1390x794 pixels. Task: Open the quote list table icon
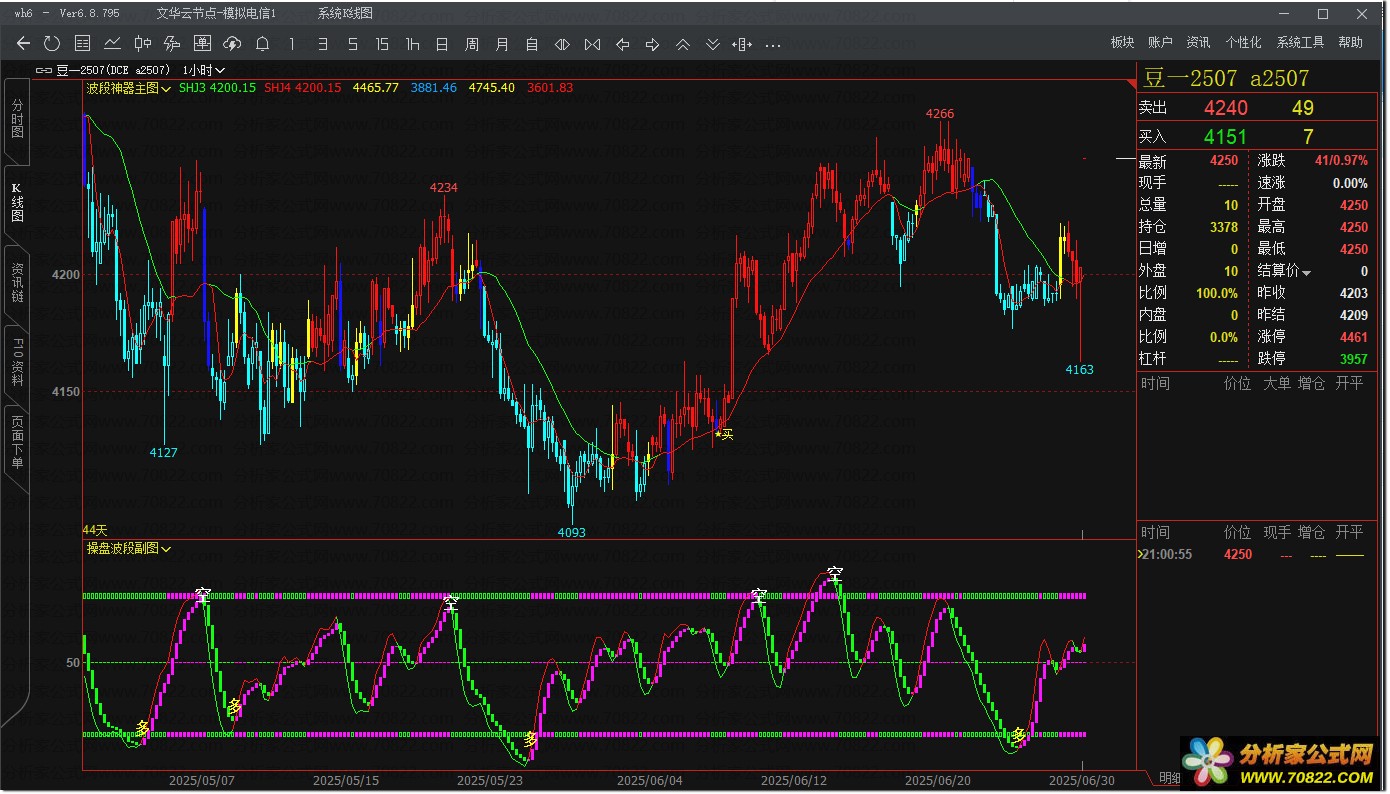pos(82,43)
